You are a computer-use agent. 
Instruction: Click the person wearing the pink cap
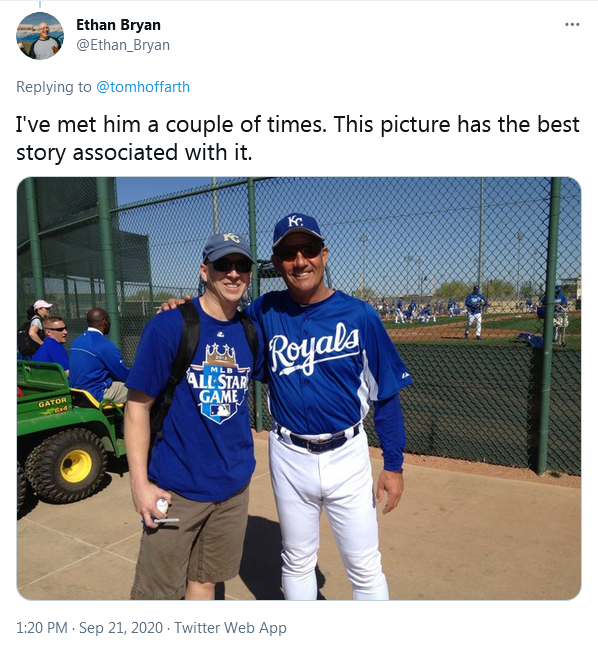[38, 320]
